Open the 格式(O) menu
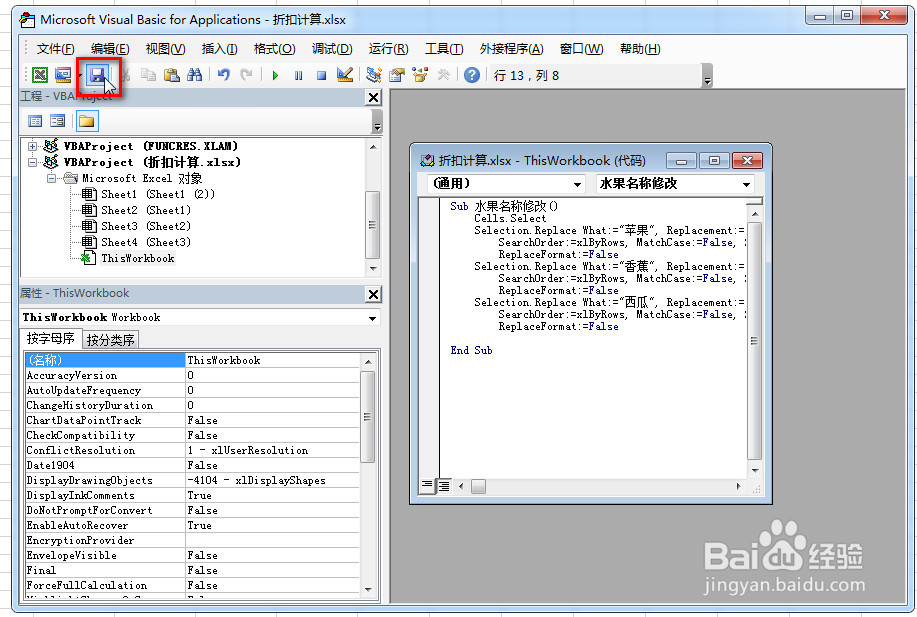 click(x=274, y=49)
